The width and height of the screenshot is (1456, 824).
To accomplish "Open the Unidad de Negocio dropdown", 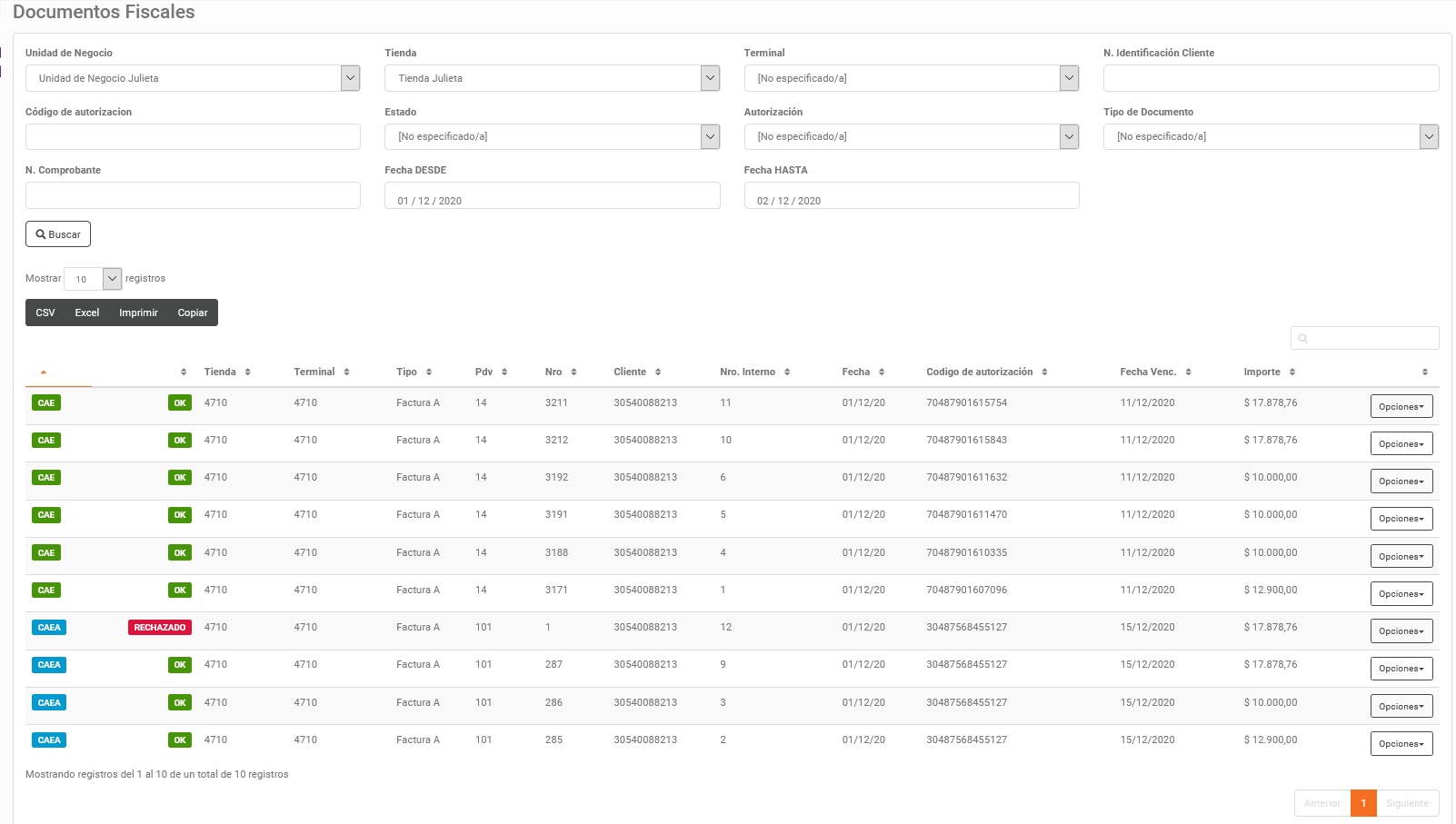I will (193, 78).
